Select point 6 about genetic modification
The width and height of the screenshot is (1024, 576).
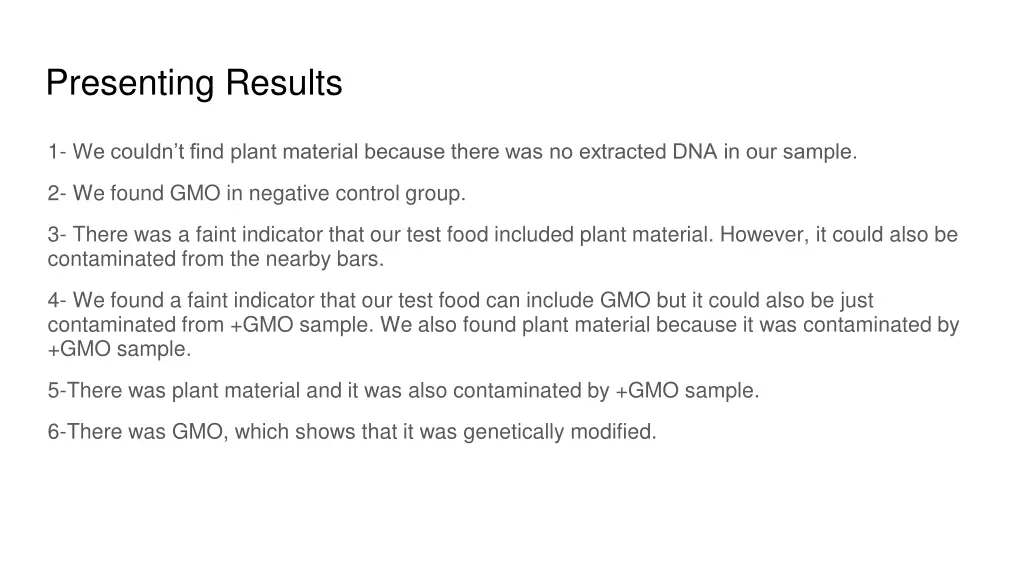[x=351, y=432]
